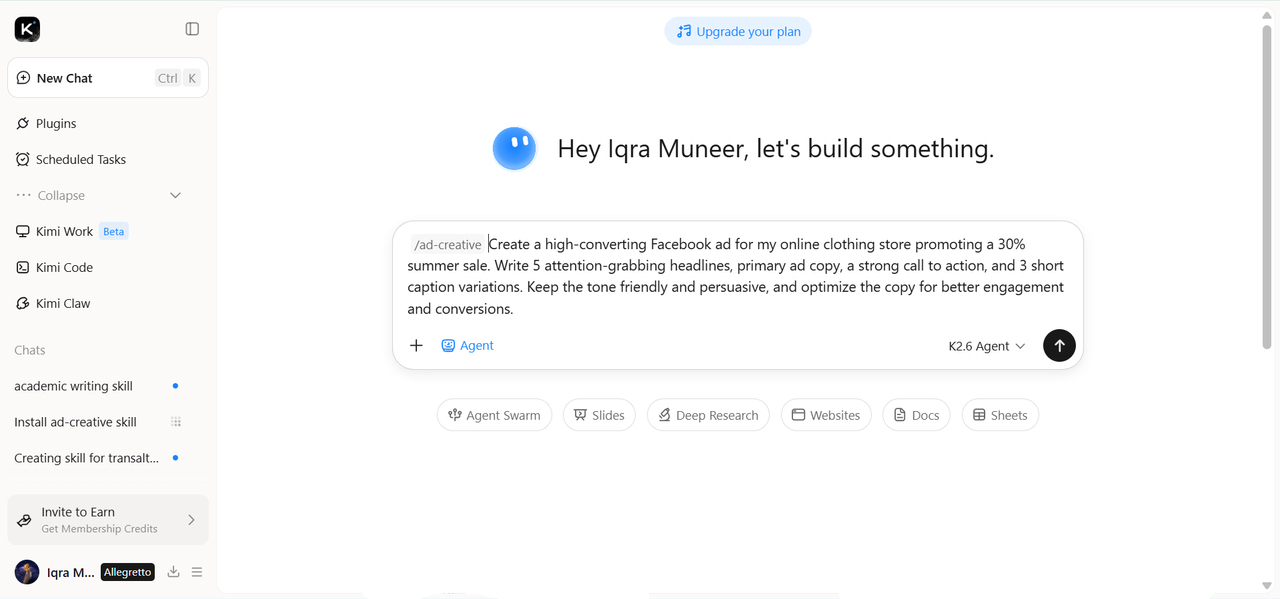Collapse the sidebar with the panel icon

click(192, 29)
